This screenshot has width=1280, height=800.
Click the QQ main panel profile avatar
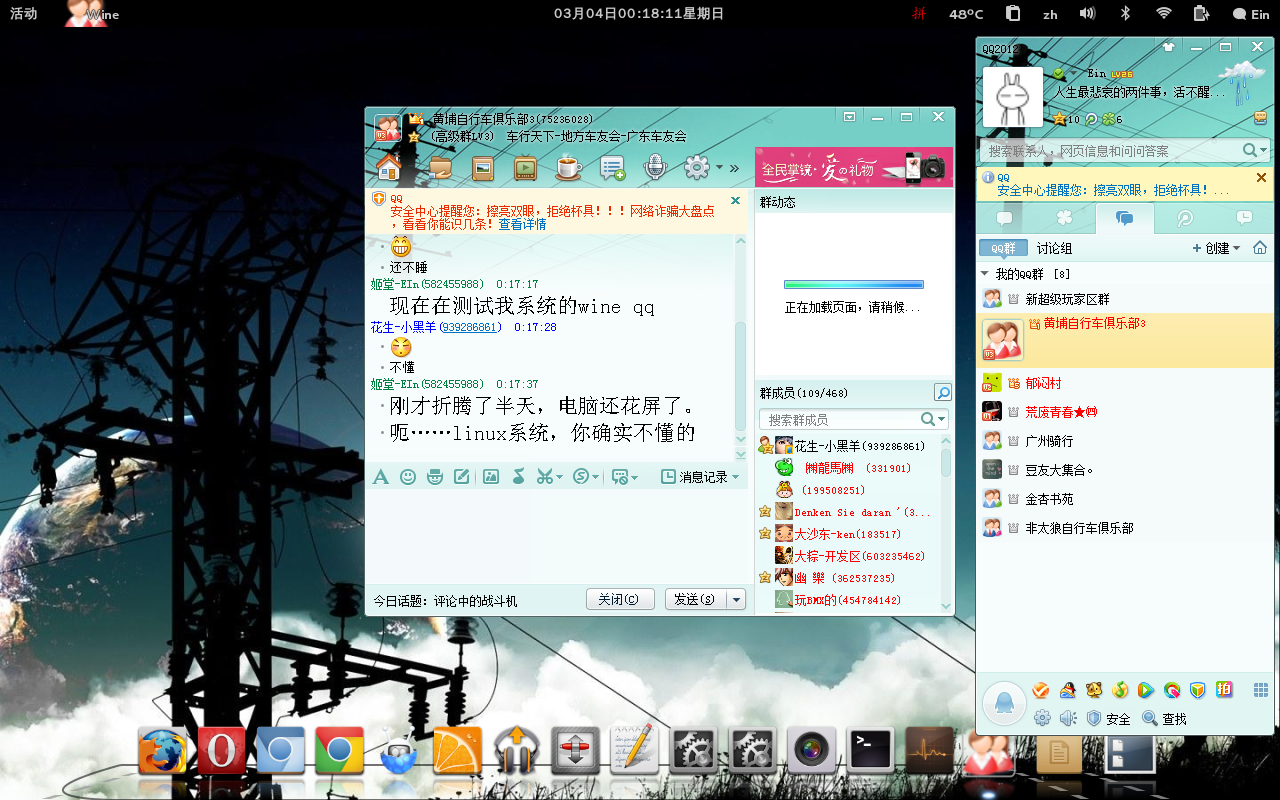[1012, 96]
